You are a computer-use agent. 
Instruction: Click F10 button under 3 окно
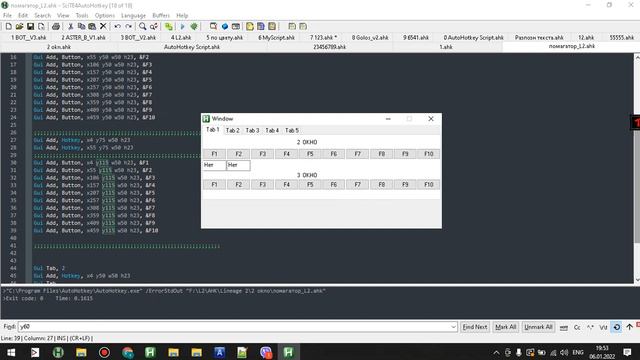(429, 184)
